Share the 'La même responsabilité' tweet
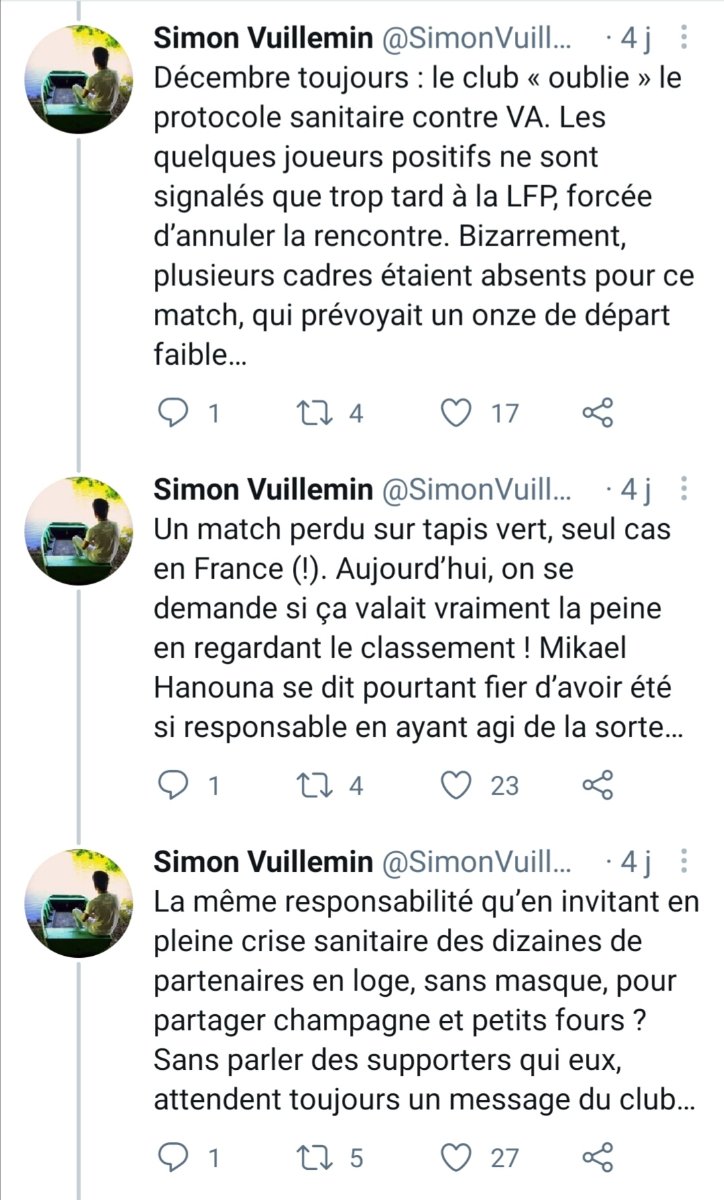Screen dimensions: 724x1200 pyautogui.click(x=597, y=1157)
